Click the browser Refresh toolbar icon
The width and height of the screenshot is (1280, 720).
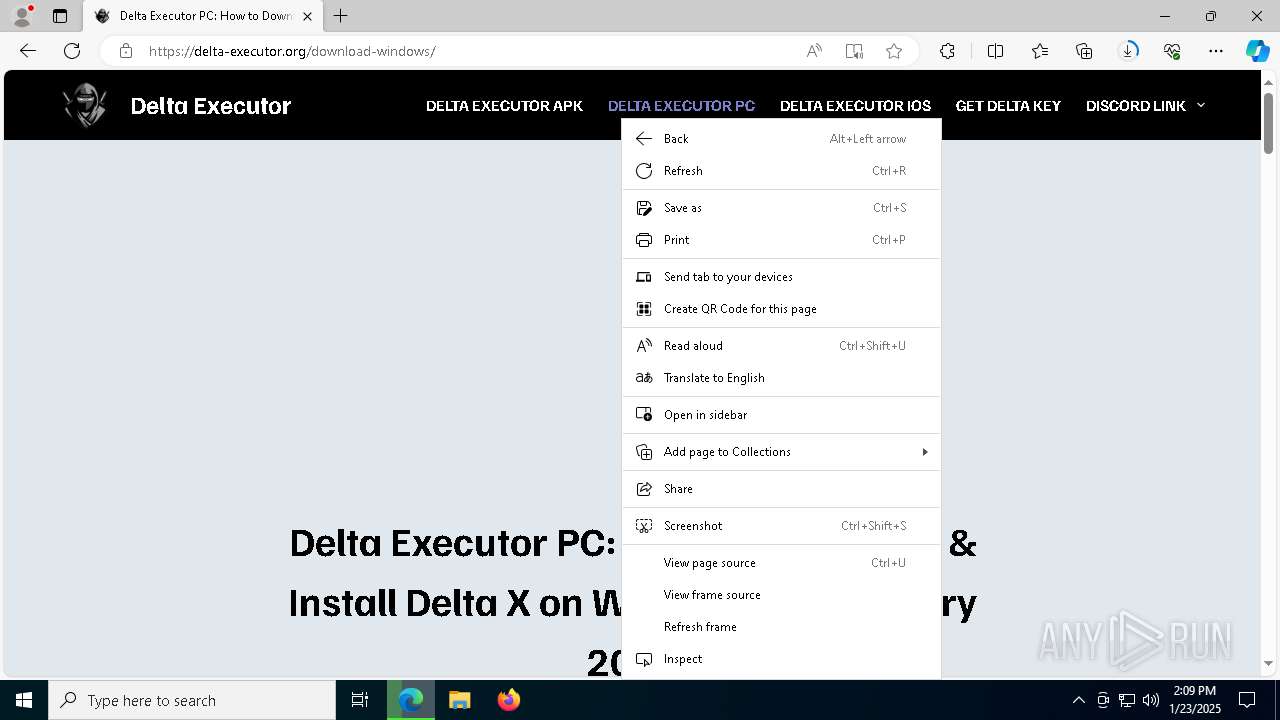(x=72, y=51)
